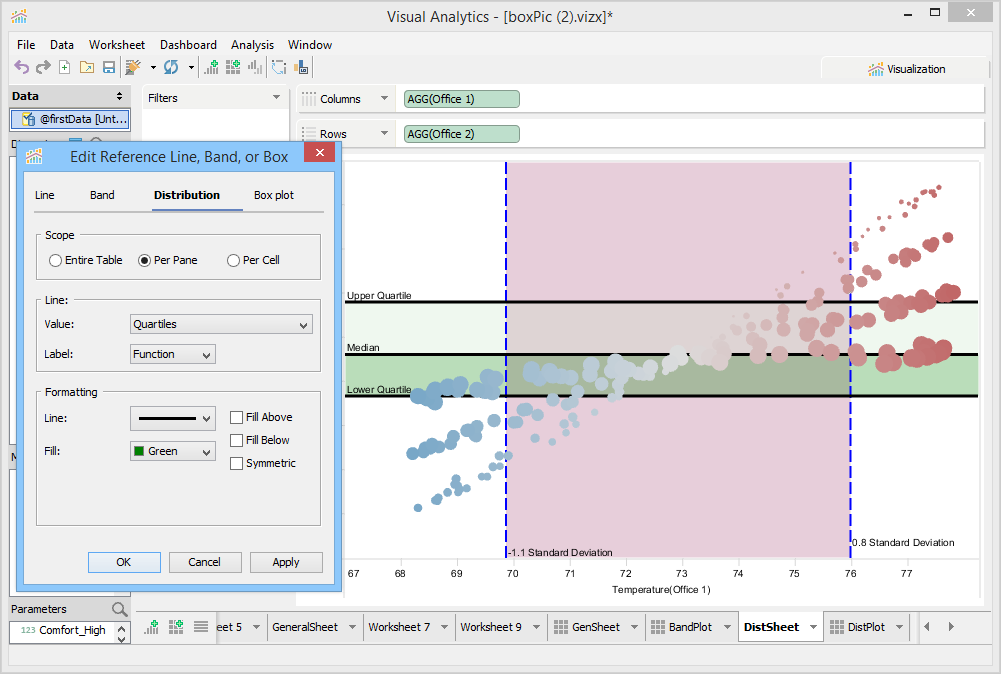Open the connect-to-data dropdown arrow
This screenshot has width=1001, height=674.
pos(153,67)
